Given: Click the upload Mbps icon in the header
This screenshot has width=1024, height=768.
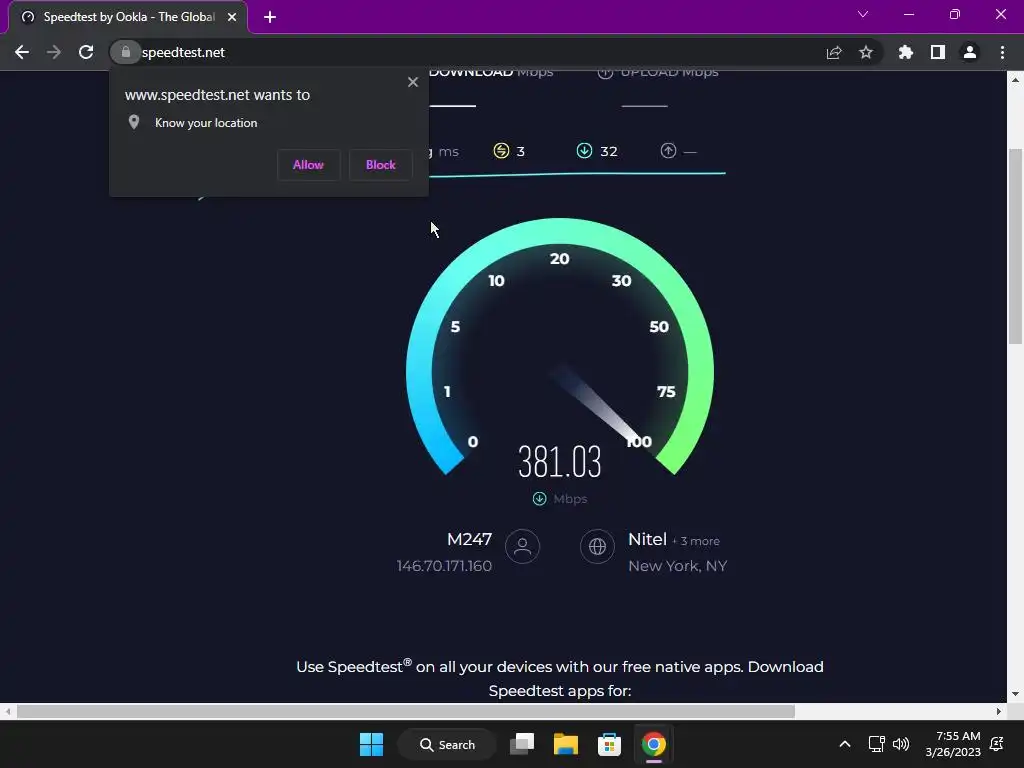Looking at the screenshot, I should tap(605, 72).
